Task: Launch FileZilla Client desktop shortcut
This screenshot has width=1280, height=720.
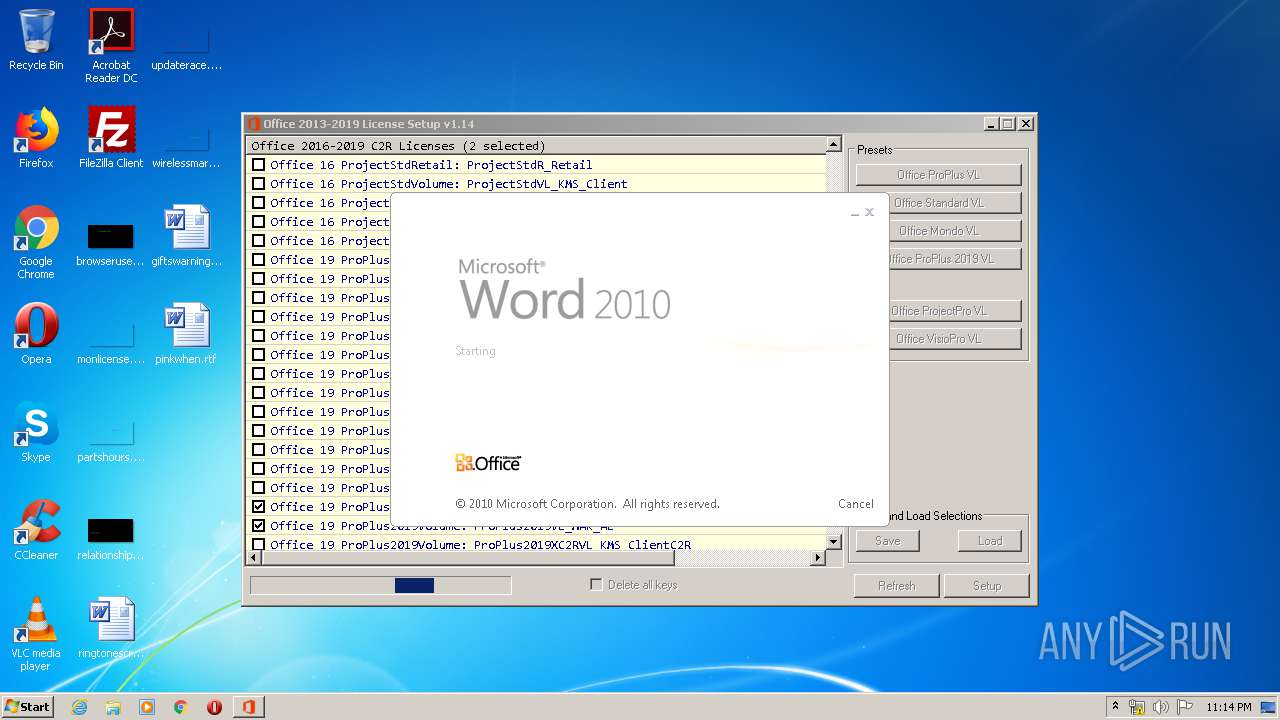Action: (111, 138)
